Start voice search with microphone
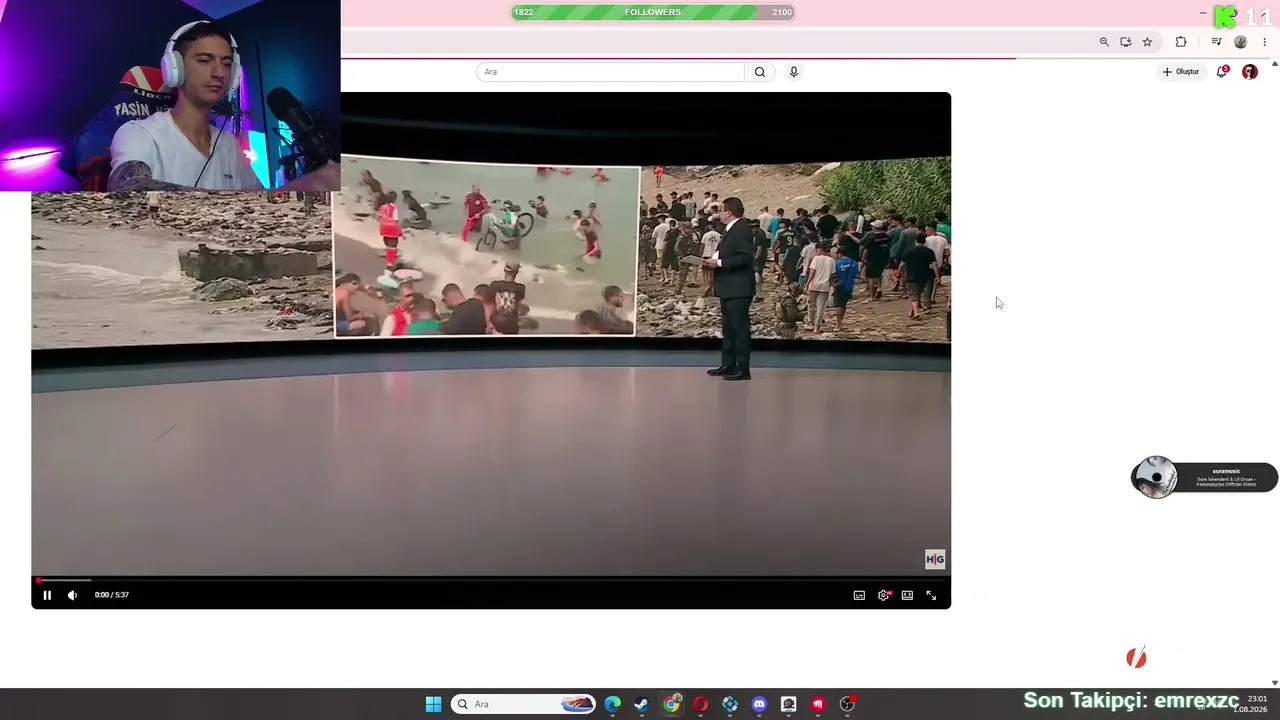 click(794, 72)
